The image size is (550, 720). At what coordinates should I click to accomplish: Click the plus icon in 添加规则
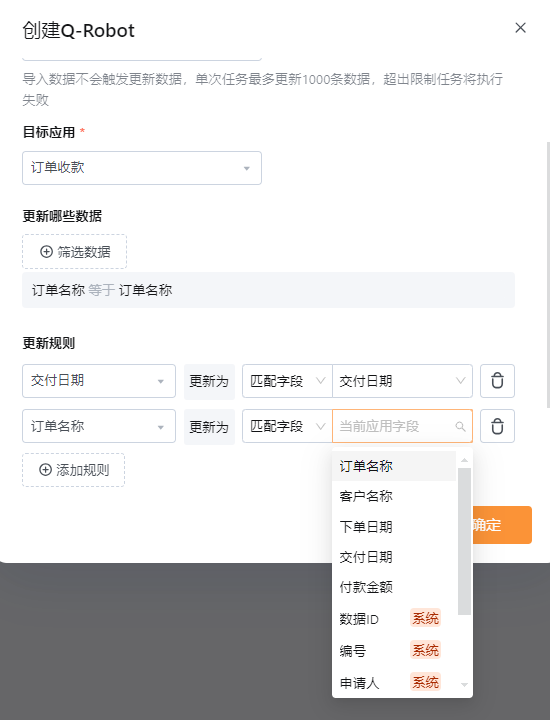coord(45,470)
